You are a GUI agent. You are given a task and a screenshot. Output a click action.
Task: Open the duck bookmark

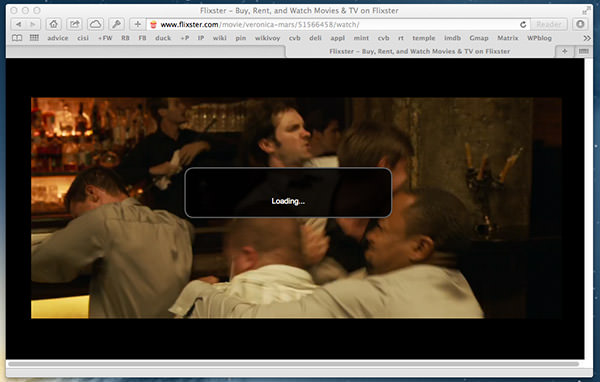coord(163,38)
